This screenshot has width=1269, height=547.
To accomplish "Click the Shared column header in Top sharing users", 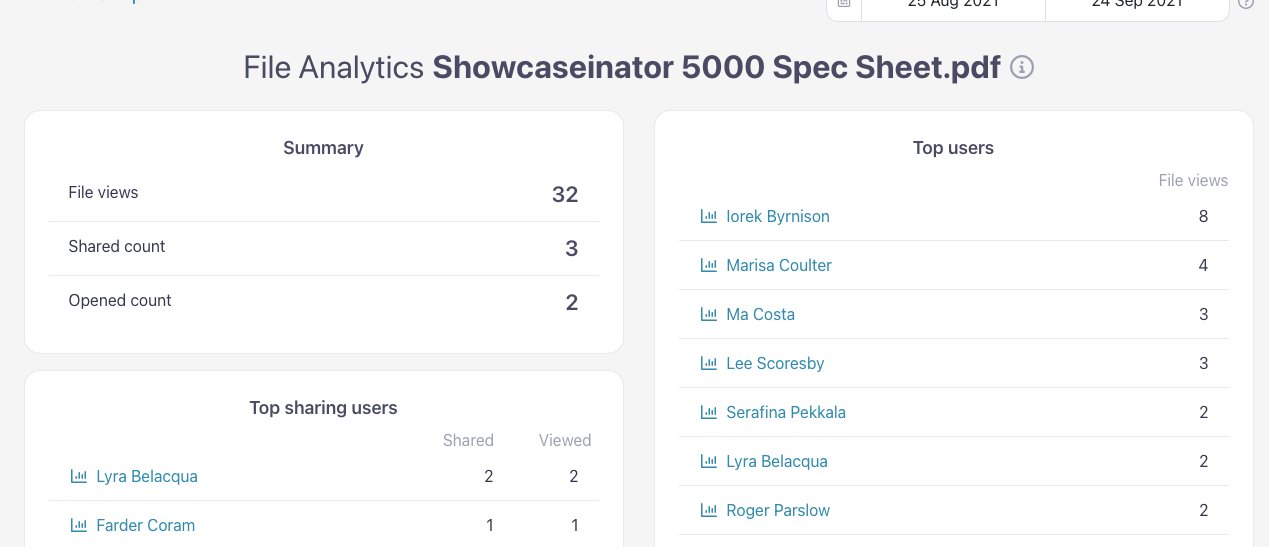I will pyautogui.click(x=468, y=440).
